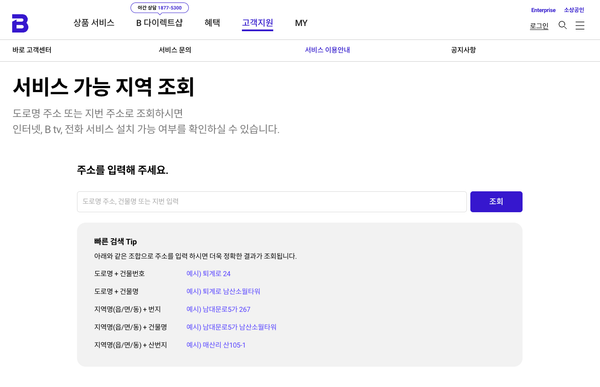Open 혜택 menu
Viewport: 600px width, 387px height.
pos(212,23)
